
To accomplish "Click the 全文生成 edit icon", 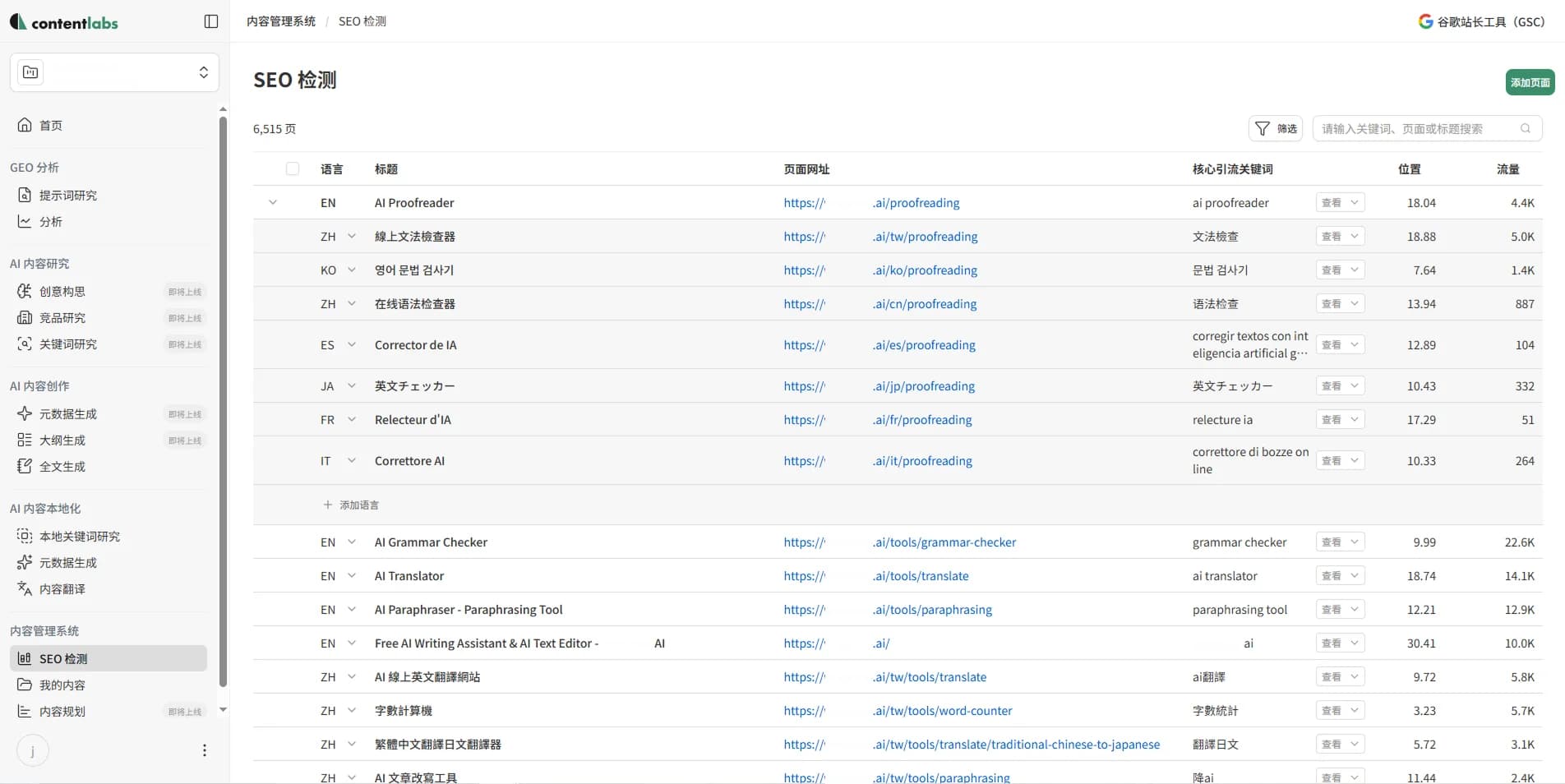I will 25,466.
